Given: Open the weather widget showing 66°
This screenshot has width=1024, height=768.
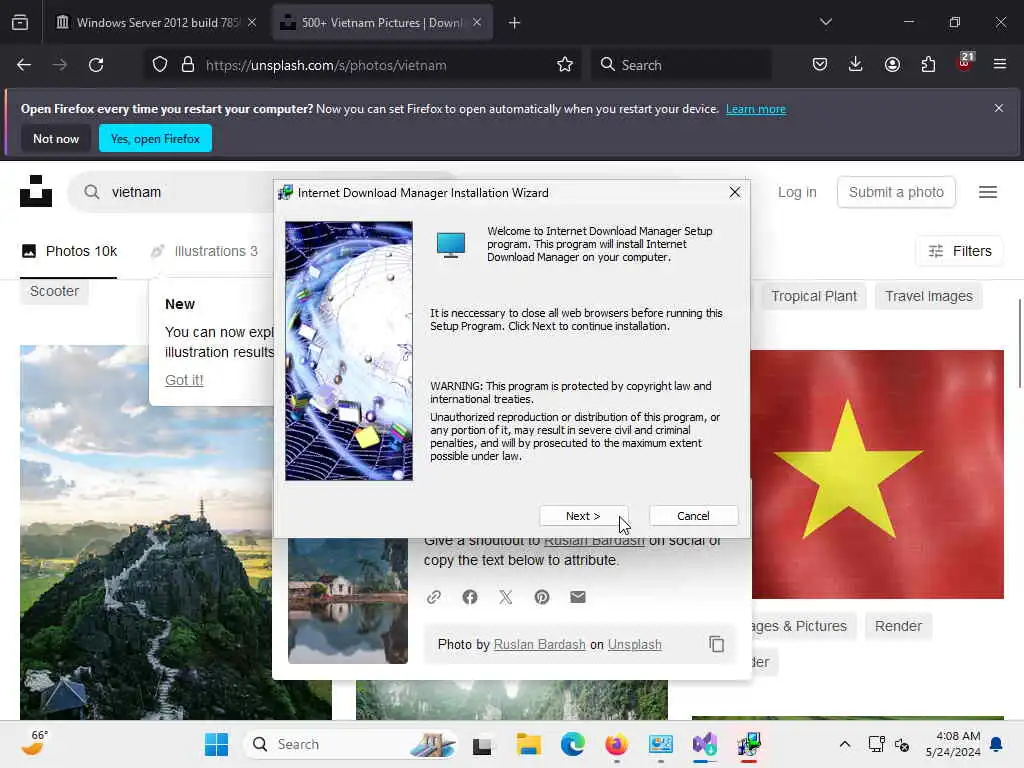Looking at the screenshot, I should pos(34,743).
